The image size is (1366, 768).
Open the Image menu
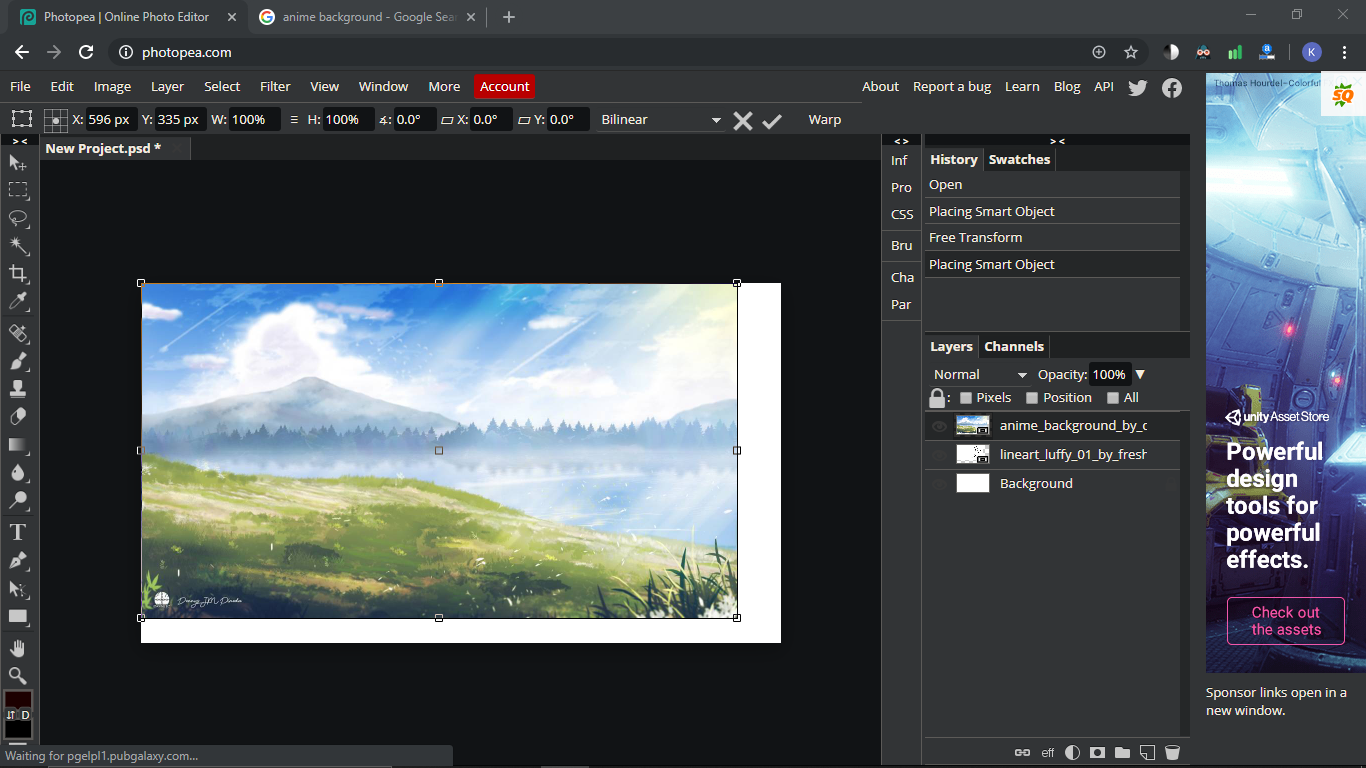[x=112, y=87]
